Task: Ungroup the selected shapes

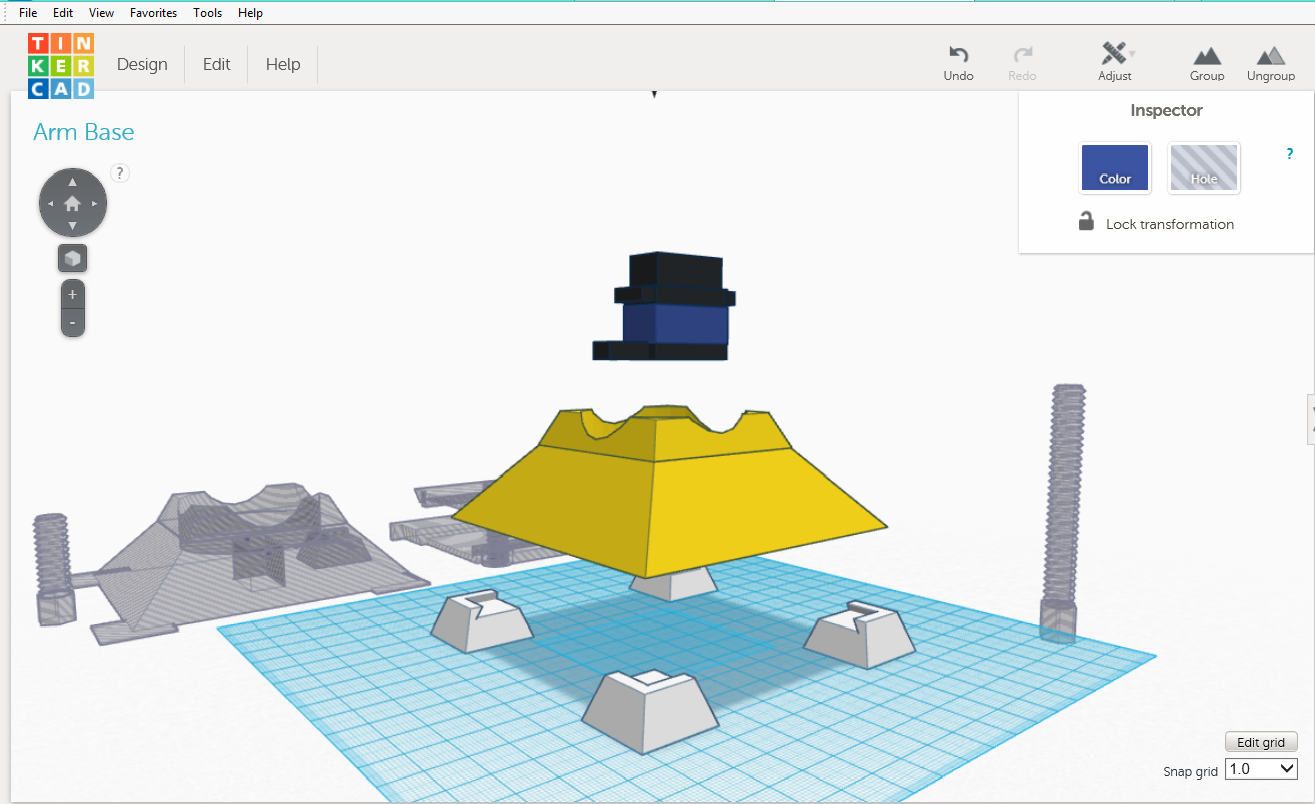Action: coord(1271,63)
